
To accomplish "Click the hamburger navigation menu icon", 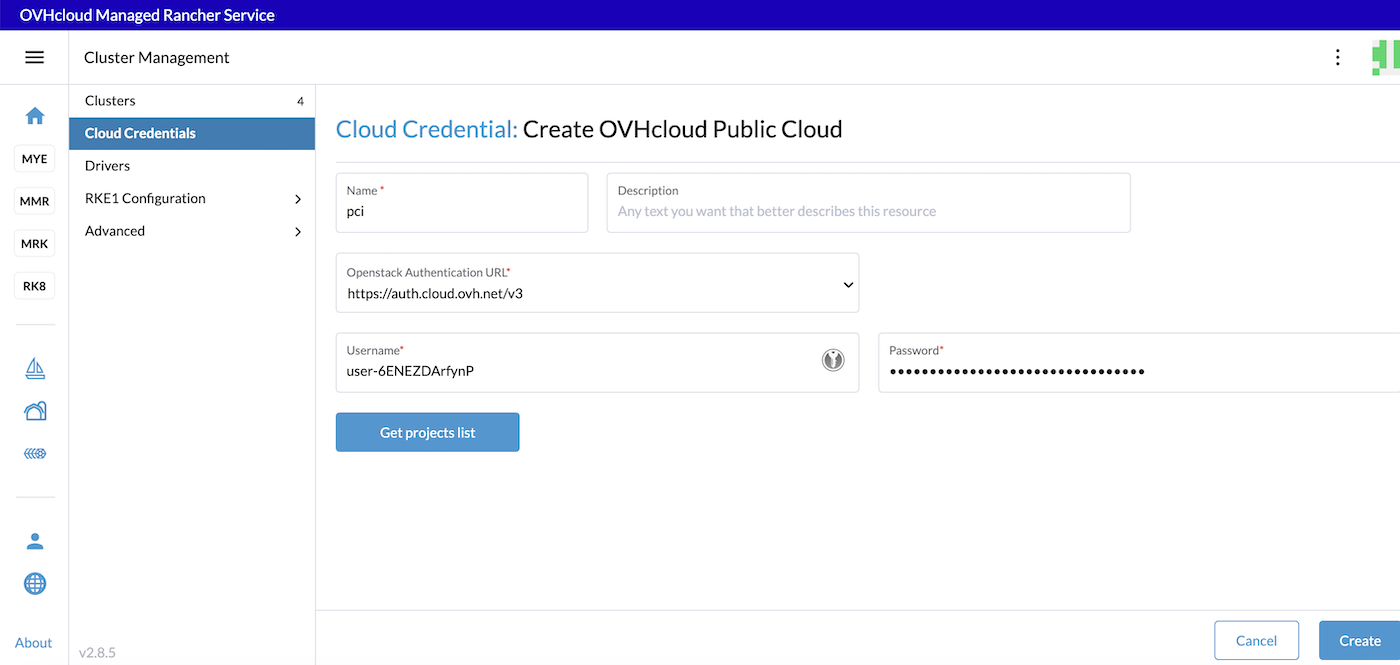I will point(34,57).
